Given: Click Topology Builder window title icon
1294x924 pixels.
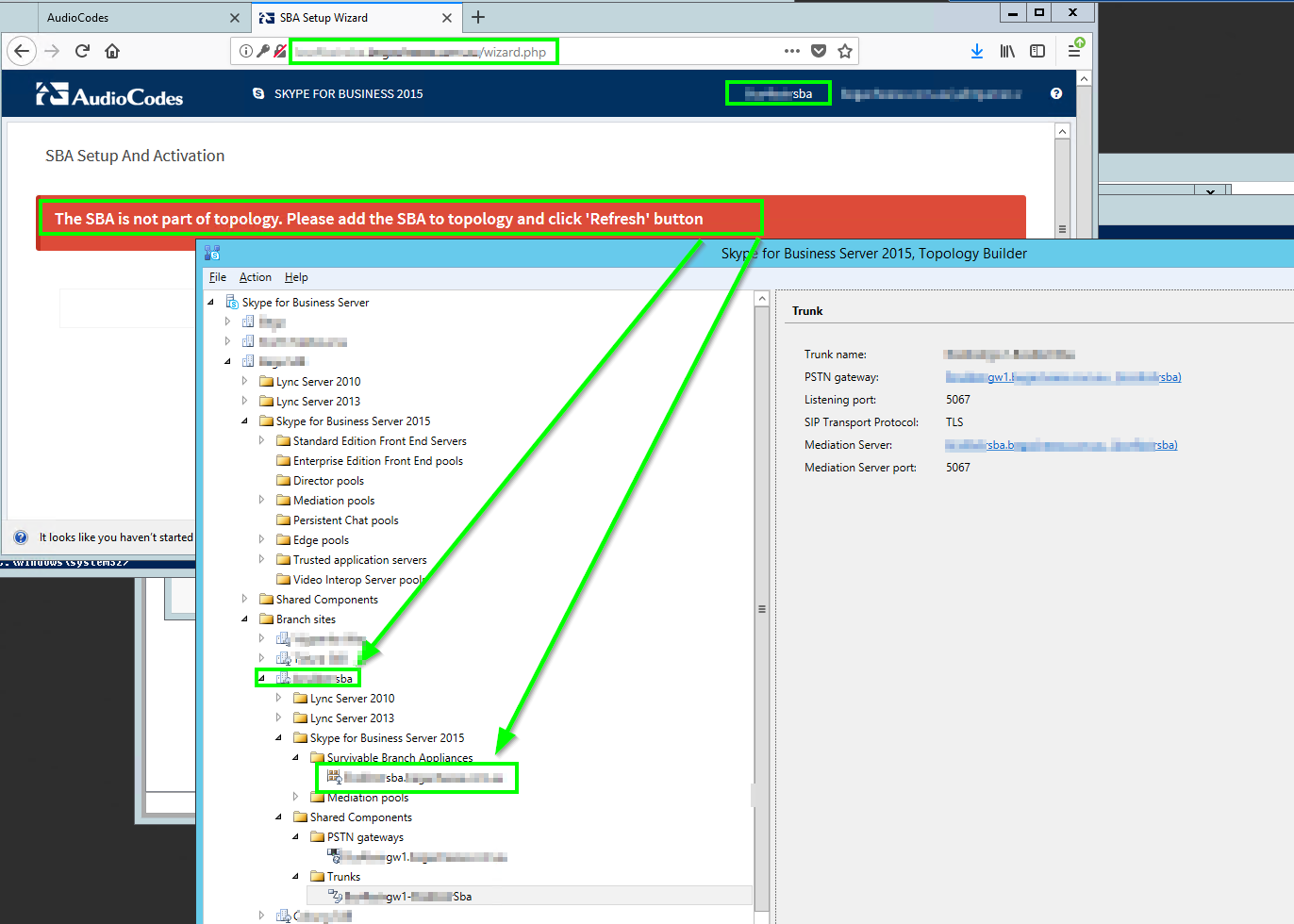Looking at the screenshot, I should pos(212,253).
